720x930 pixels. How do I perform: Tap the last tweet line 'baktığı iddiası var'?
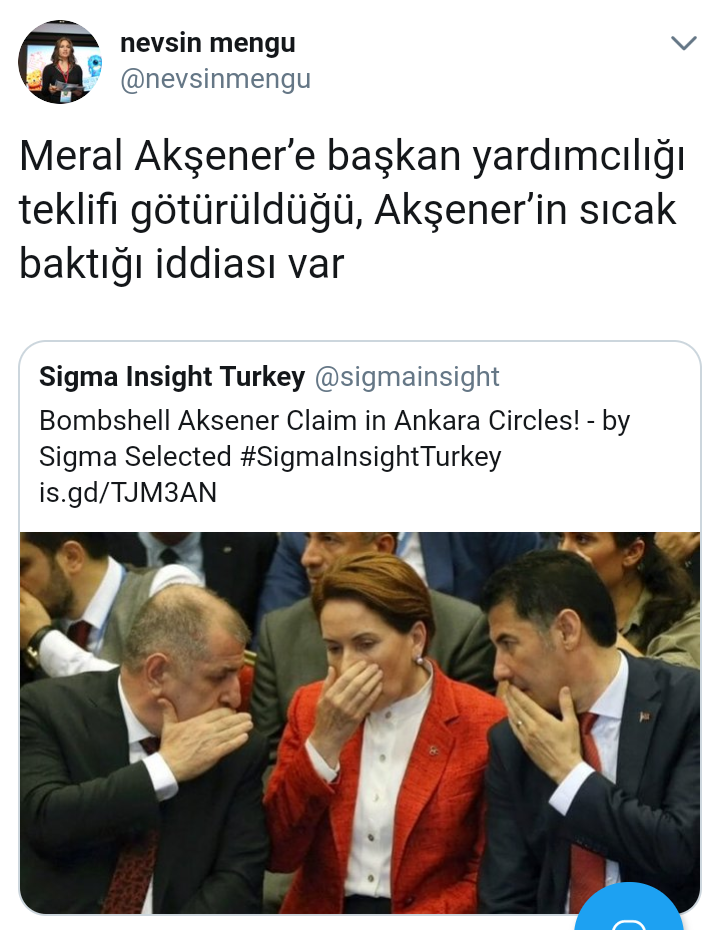[x=181, y=263]
